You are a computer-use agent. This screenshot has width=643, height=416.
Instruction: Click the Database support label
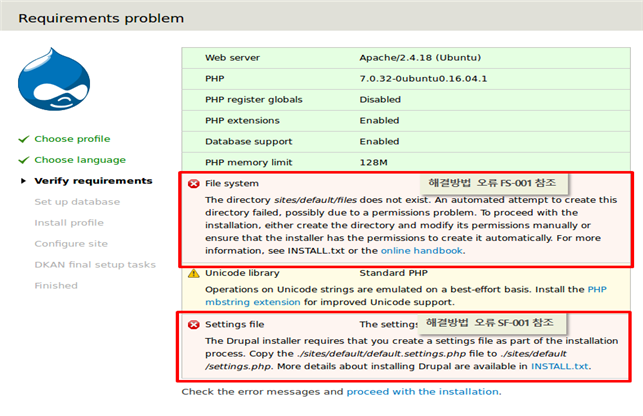click(x=249, y=142)
